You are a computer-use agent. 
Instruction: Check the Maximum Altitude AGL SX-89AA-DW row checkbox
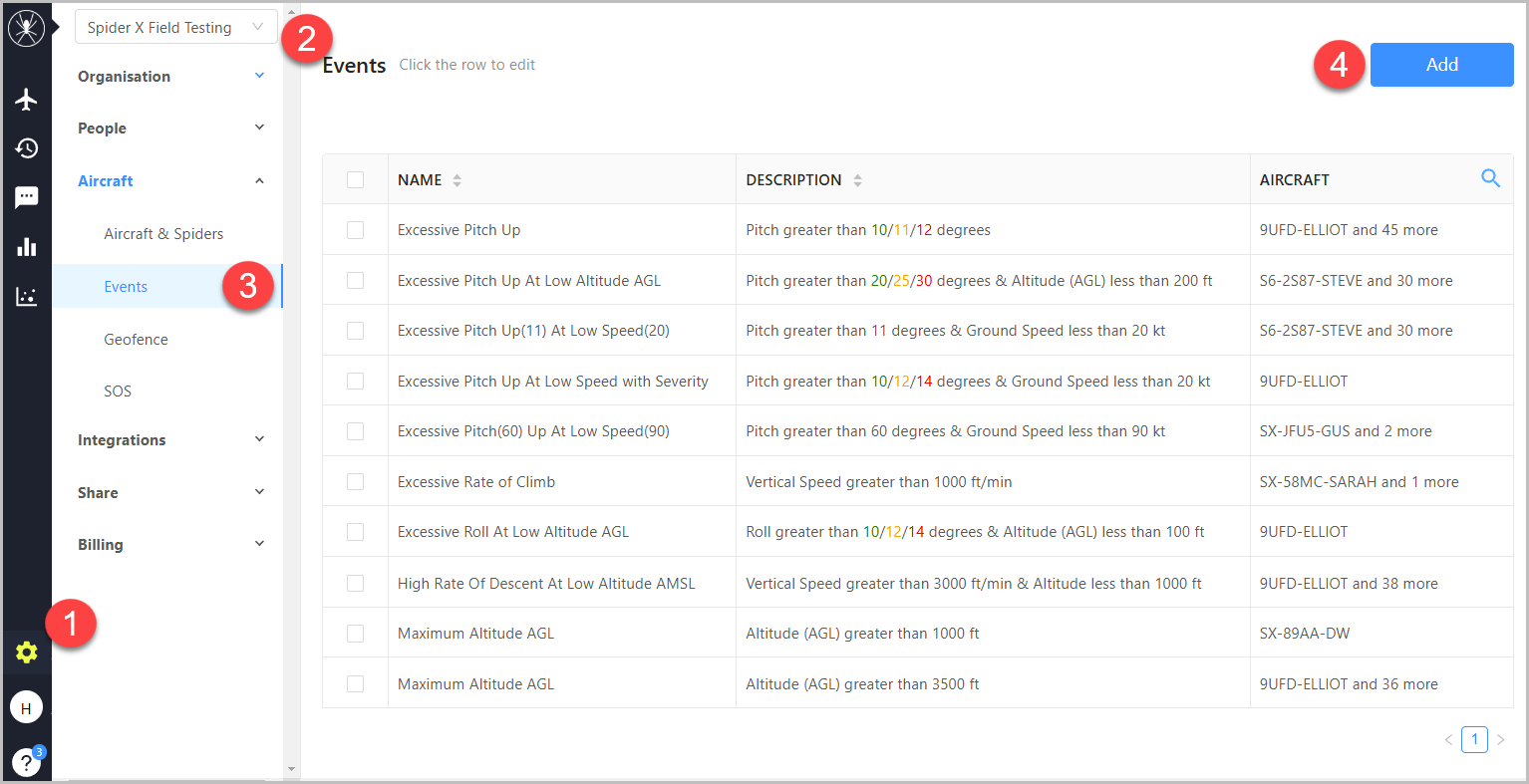[355, 634]
